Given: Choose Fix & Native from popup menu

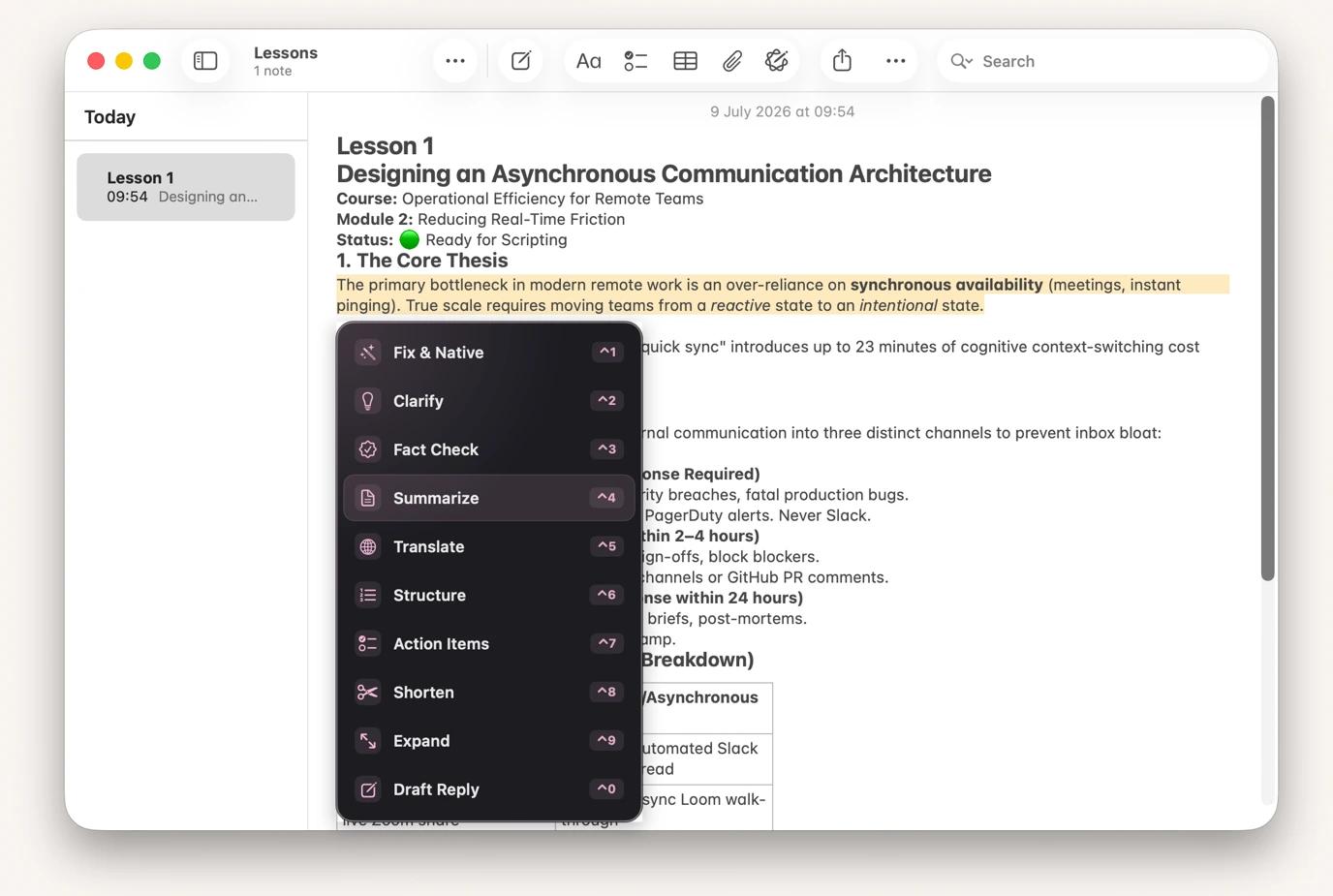Looking at the screenshot, I should pos(489,353).
